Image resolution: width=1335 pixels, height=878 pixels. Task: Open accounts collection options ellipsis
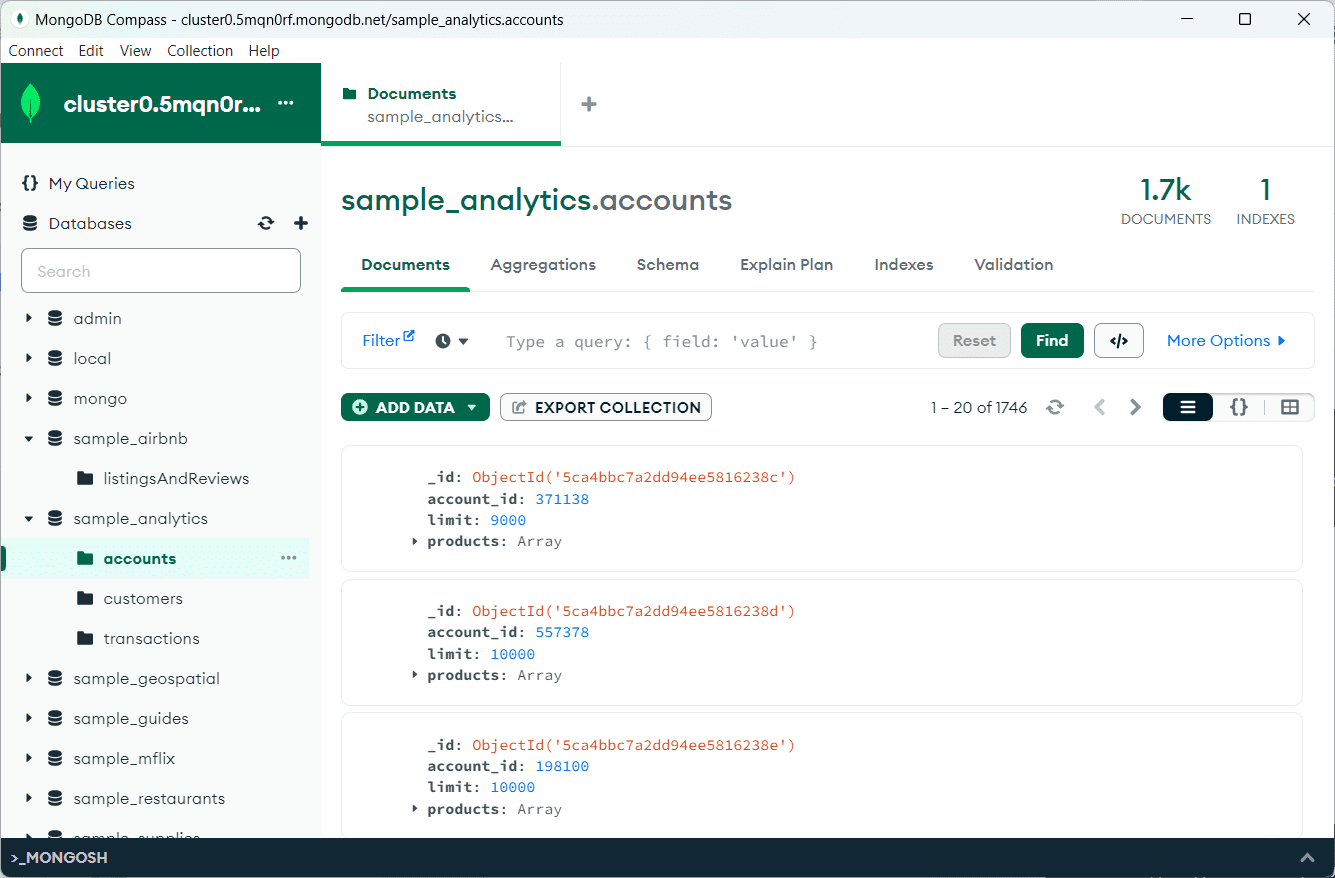[x=289, y=558]
